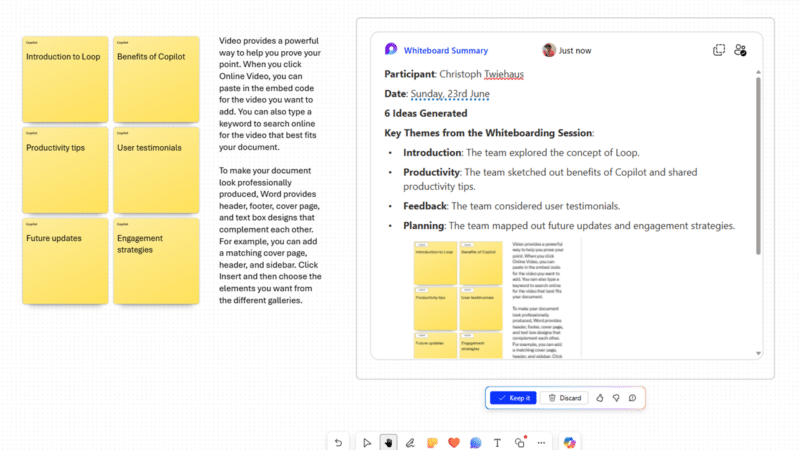Select the Benefits of Copilot sticky note
The width and height of the screenshot is (800, 450).
[156, 79]
